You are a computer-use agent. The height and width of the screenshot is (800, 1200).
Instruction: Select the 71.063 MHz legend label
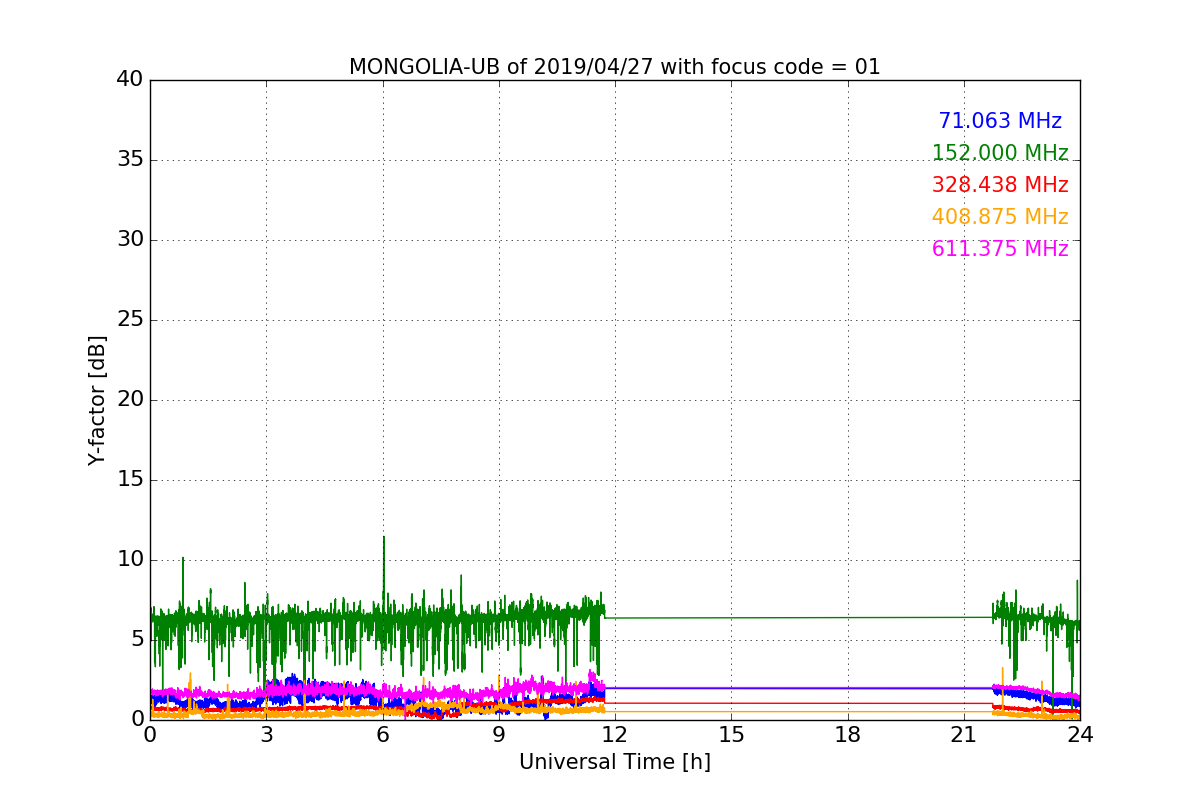pos(1000,121)
